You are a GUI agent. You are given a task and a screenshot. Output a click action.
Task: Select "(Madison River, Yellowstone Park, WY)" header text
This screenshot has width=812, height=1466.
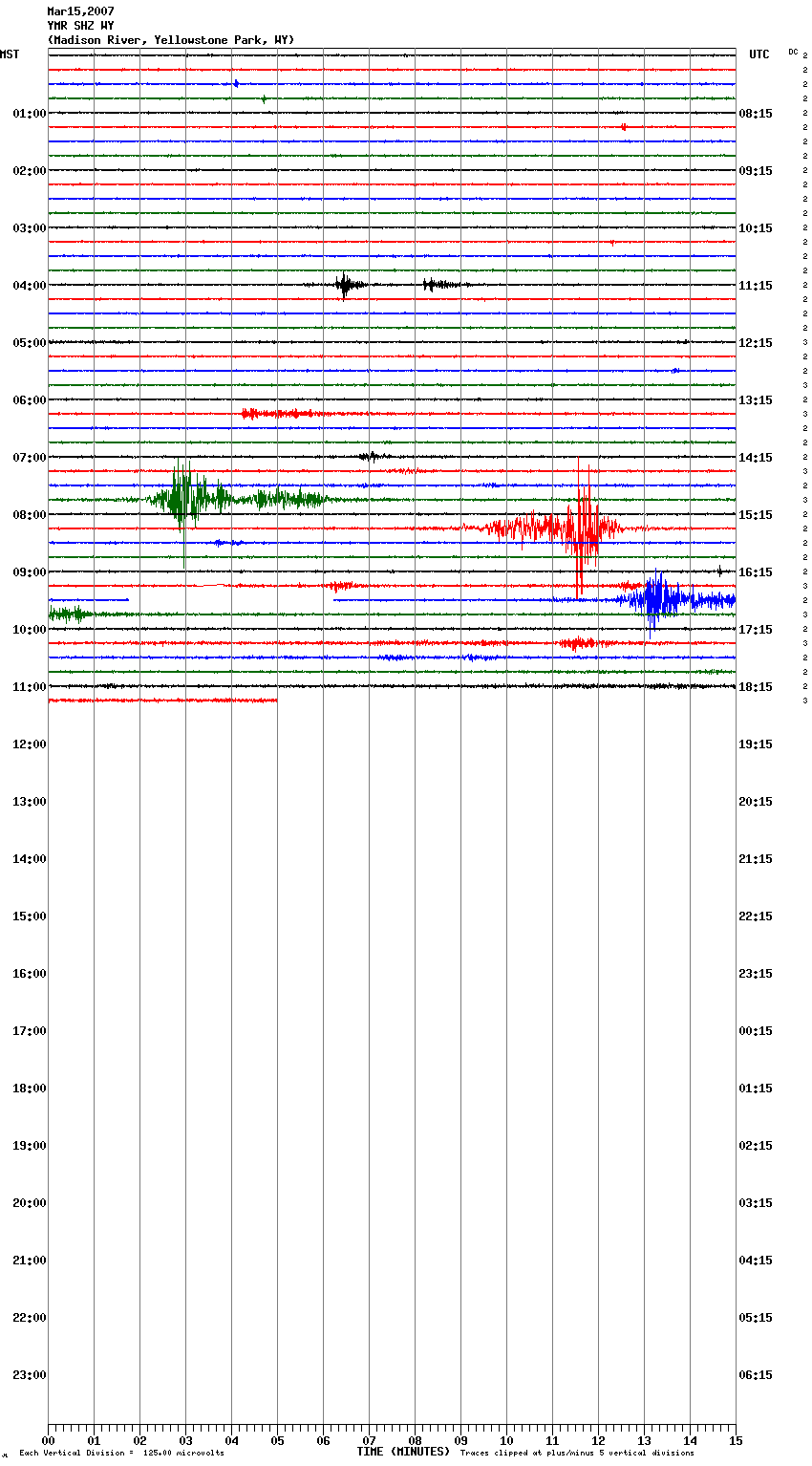(171, 40)
